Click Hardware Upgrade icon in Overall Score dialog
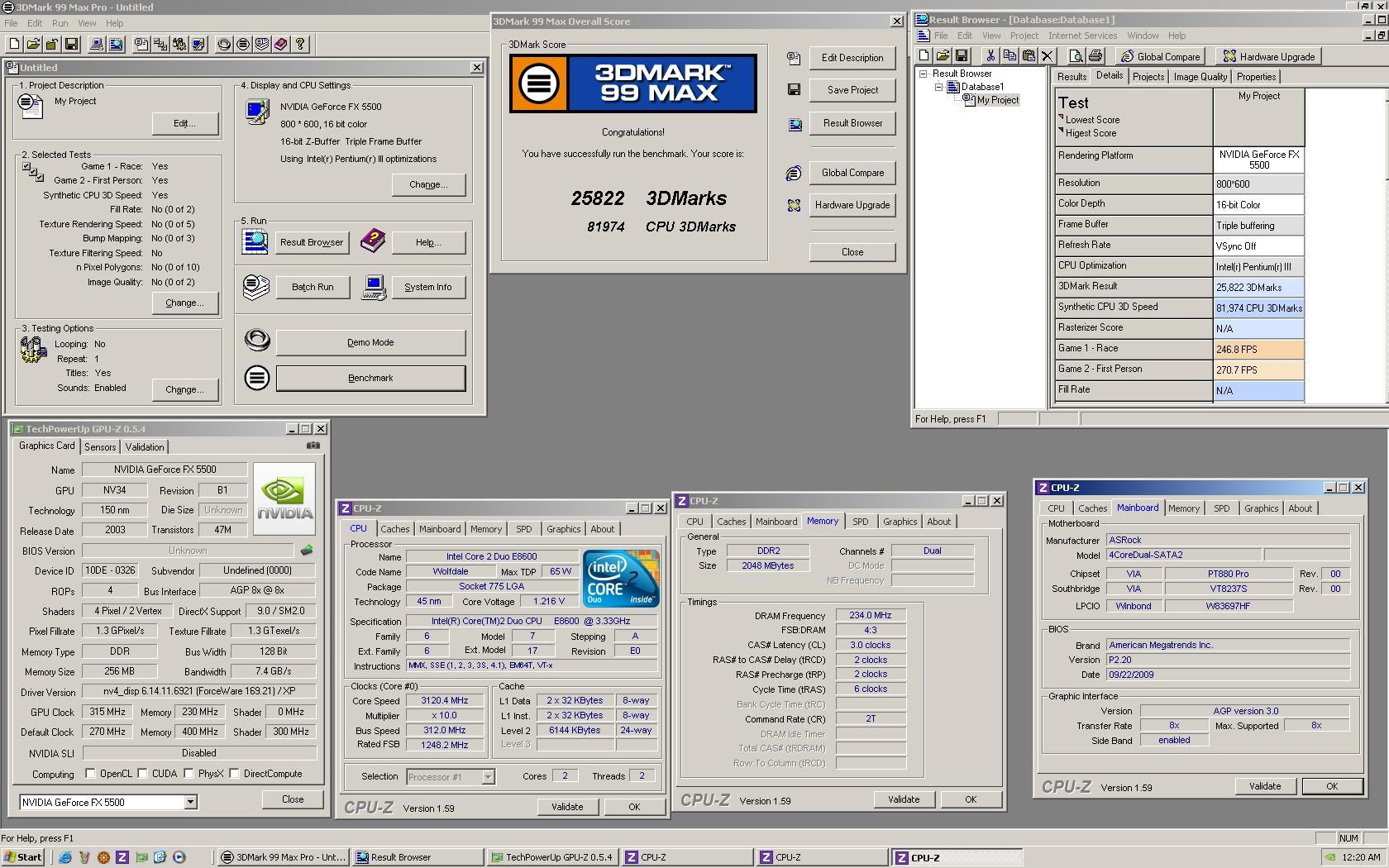The height and width of the screenshot is (868, 1389). pyautogui.click(x=794, y=205)
